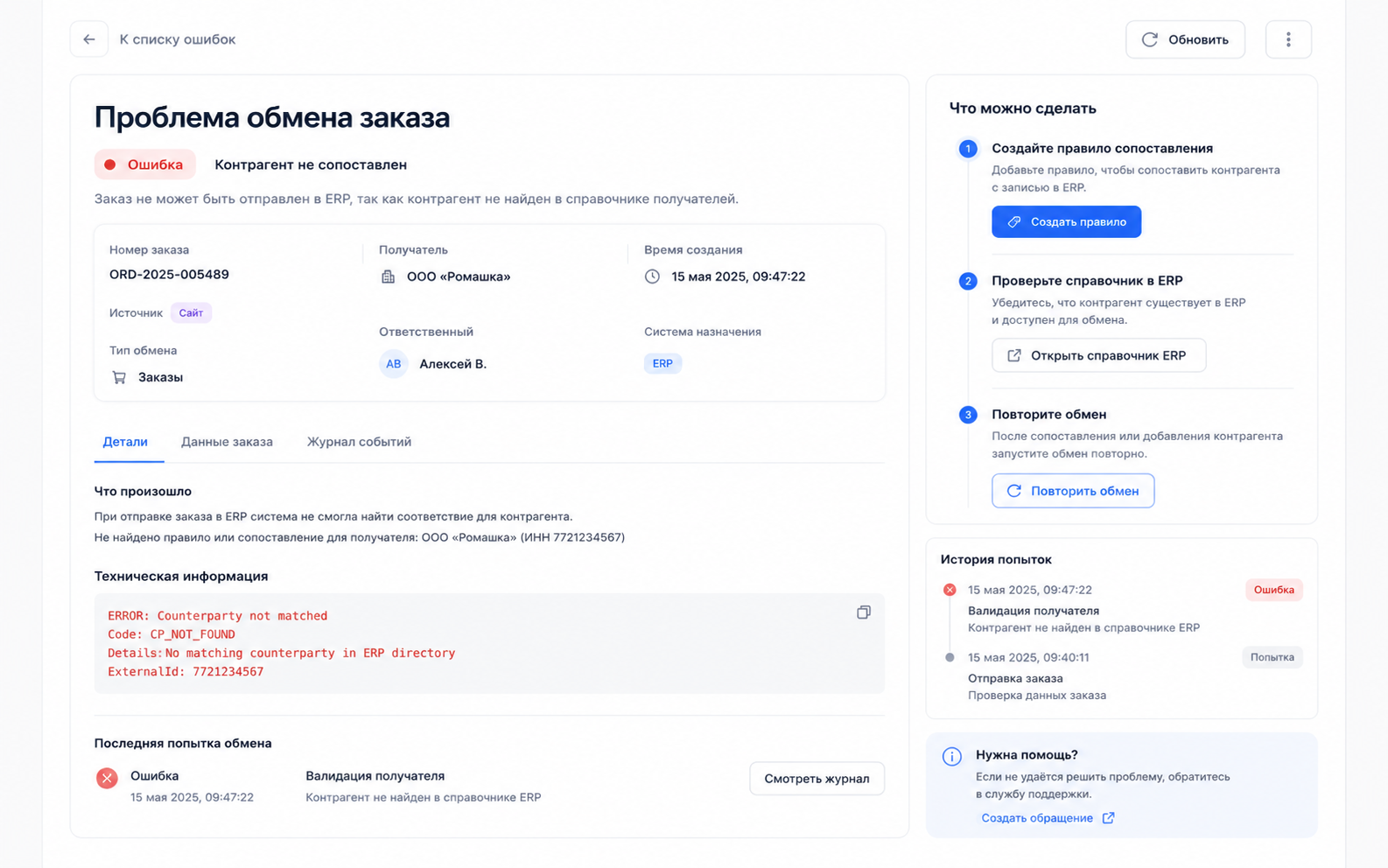Viewport: 1388px width, 868px height.
Task: Click the Попытка badge in attempts history
Action: click(x=1272, y=657)
